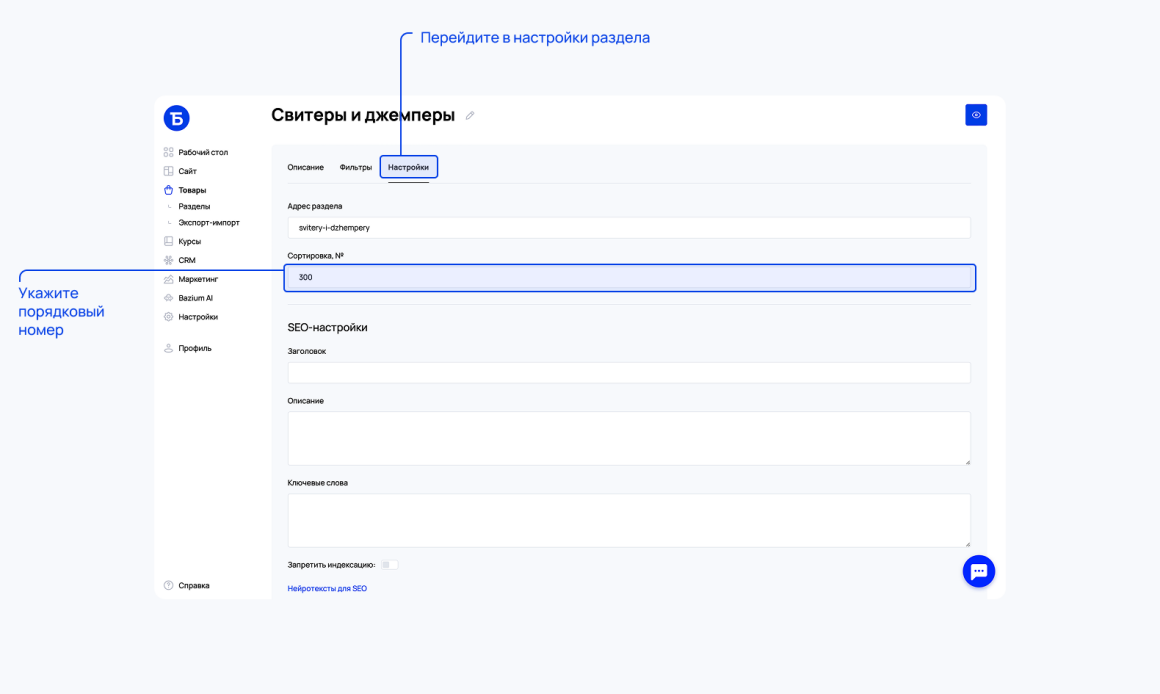Open Рабочий стол menu label
Screen dimensions: 1160x694
(203, 152)
